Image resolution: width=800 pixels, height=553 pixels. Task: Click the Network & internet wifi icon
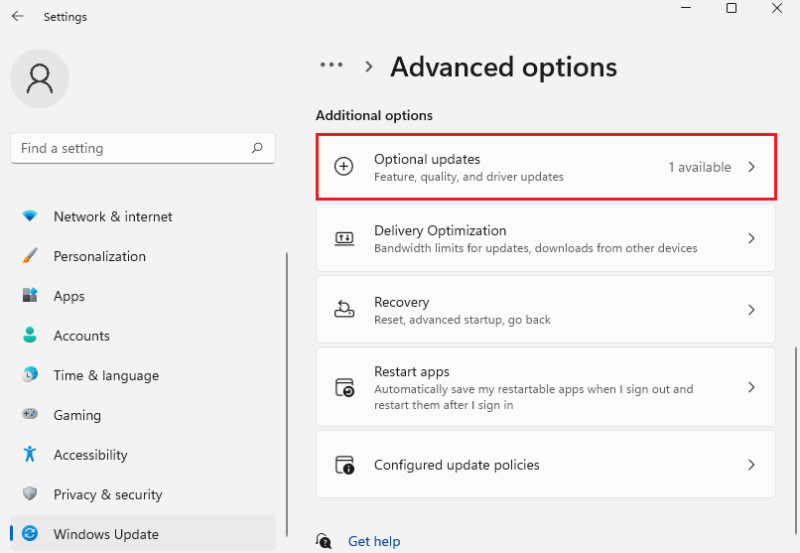coord(30,216)
